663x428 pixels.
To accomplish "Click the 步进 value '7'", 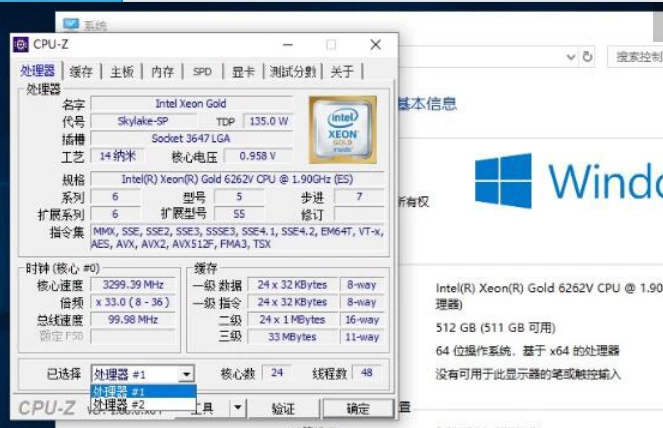I will pos(359,197).
